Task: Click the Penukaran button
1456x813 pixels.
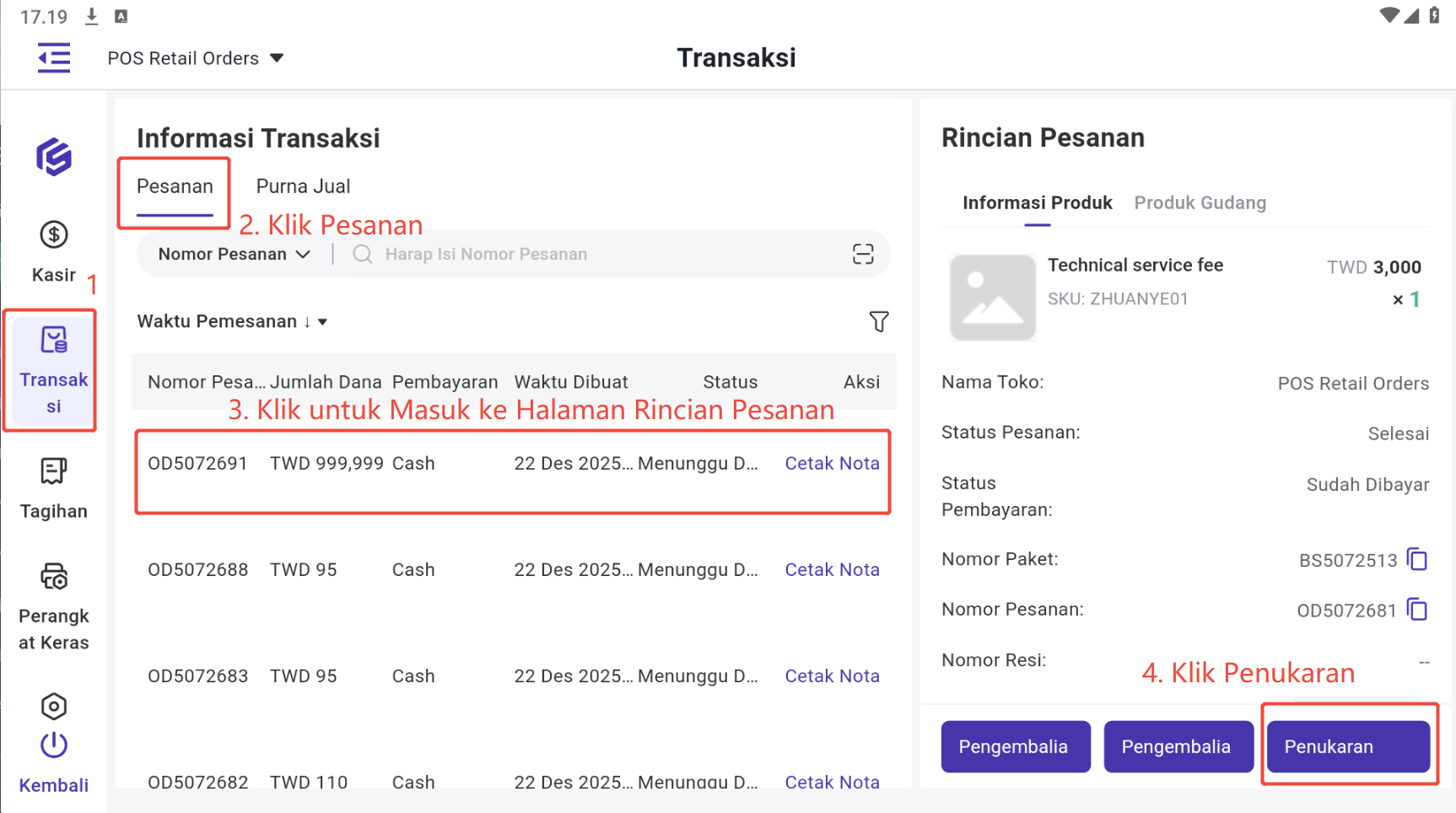Action: 1347,746
